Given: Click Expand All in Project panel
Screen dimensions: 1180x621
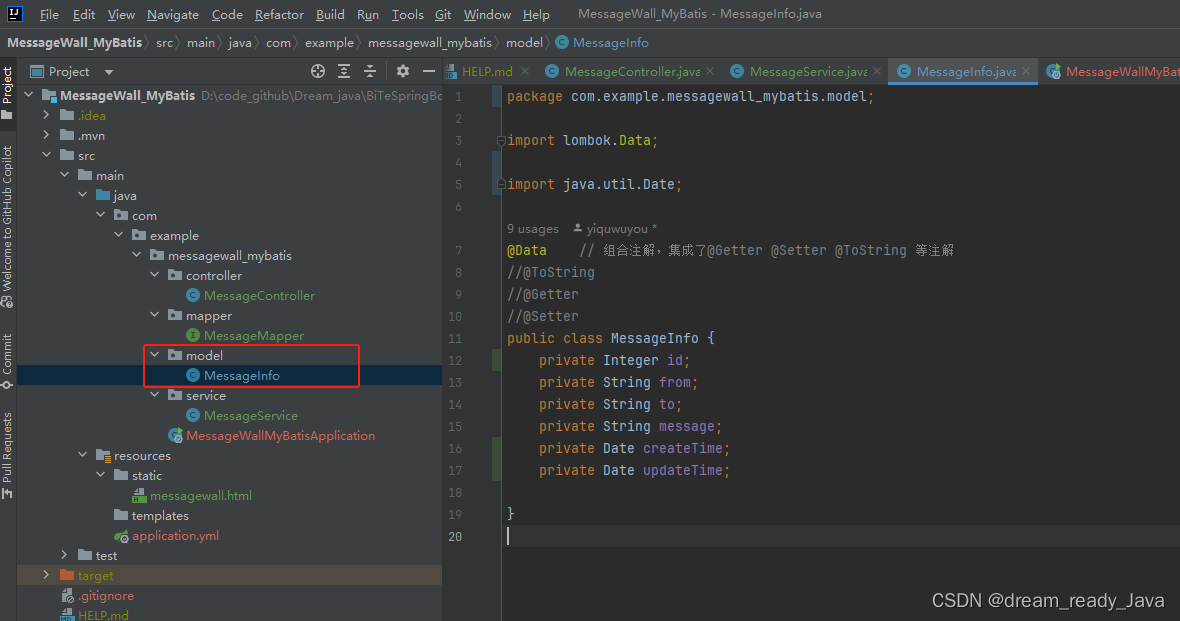Looking at the screenshot, I should coord(344,72).
